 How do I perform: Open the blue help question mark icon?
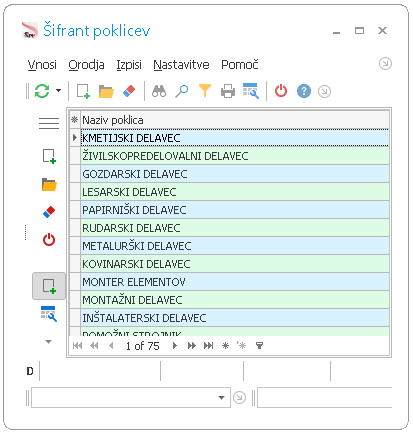pos(304,91)
